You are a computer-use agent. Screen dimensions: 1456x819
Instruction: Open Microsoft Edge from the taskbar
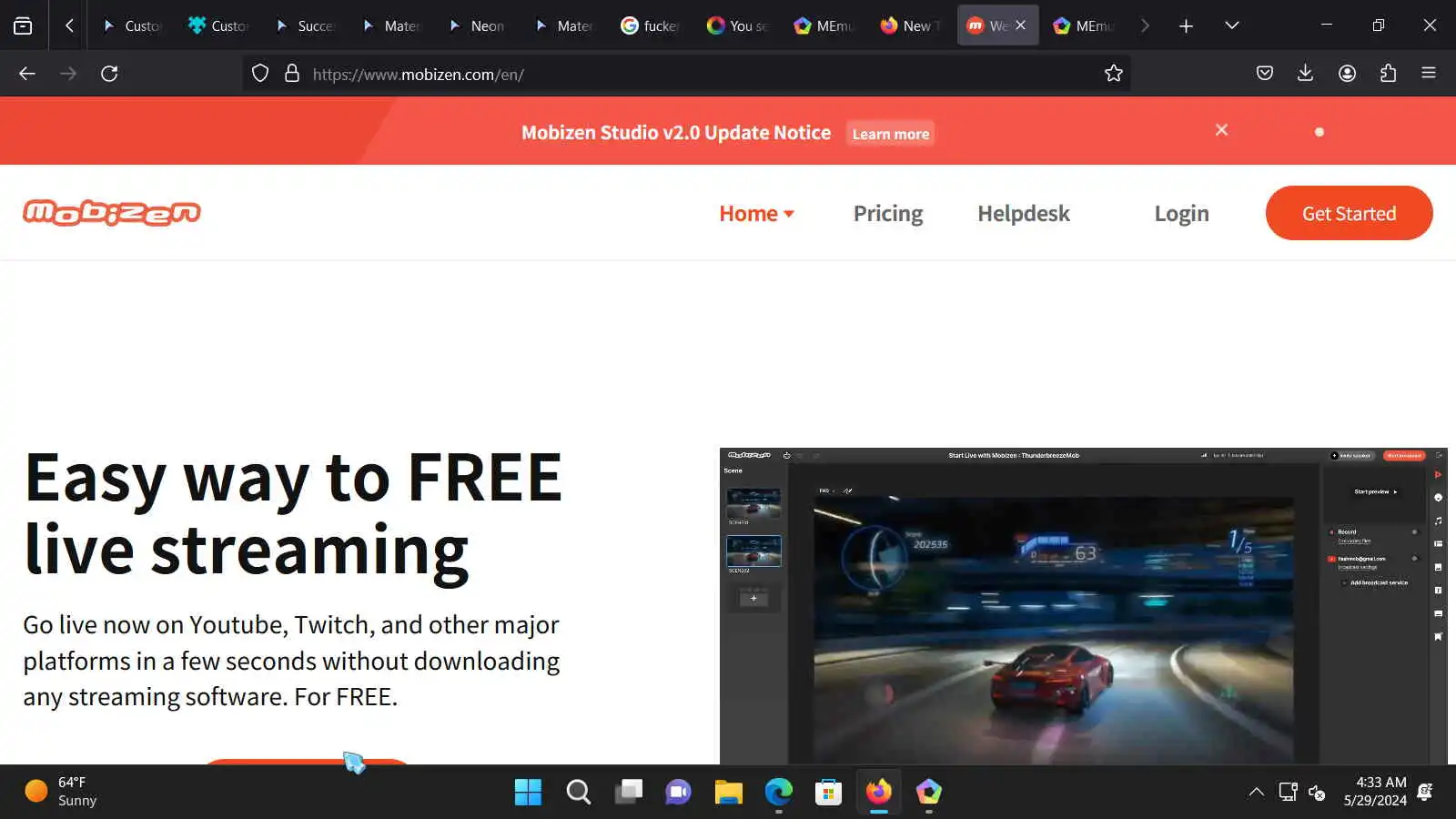pos(778,792)
